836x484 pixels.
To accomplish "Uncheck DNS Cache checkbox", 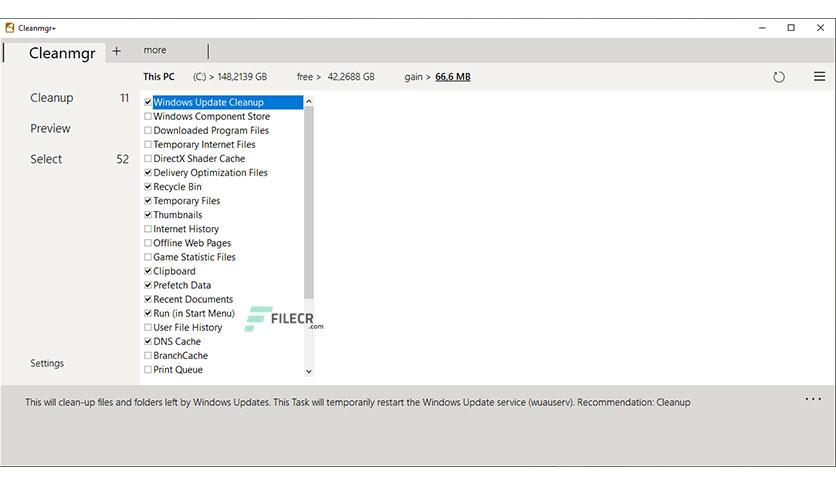I will (x=148, y=341).
